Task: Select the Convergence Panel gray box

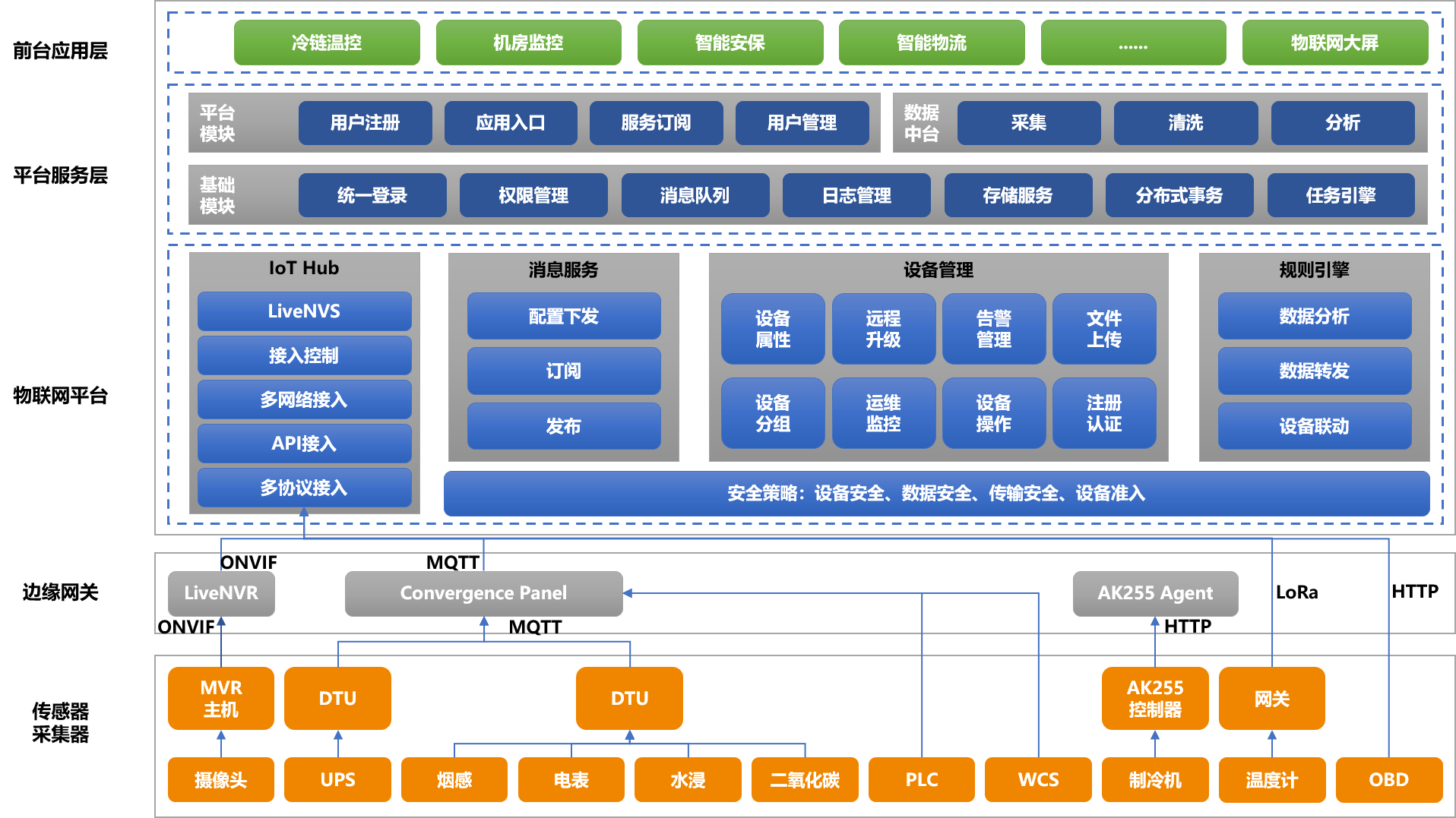Action: click(x=483, y=593)
